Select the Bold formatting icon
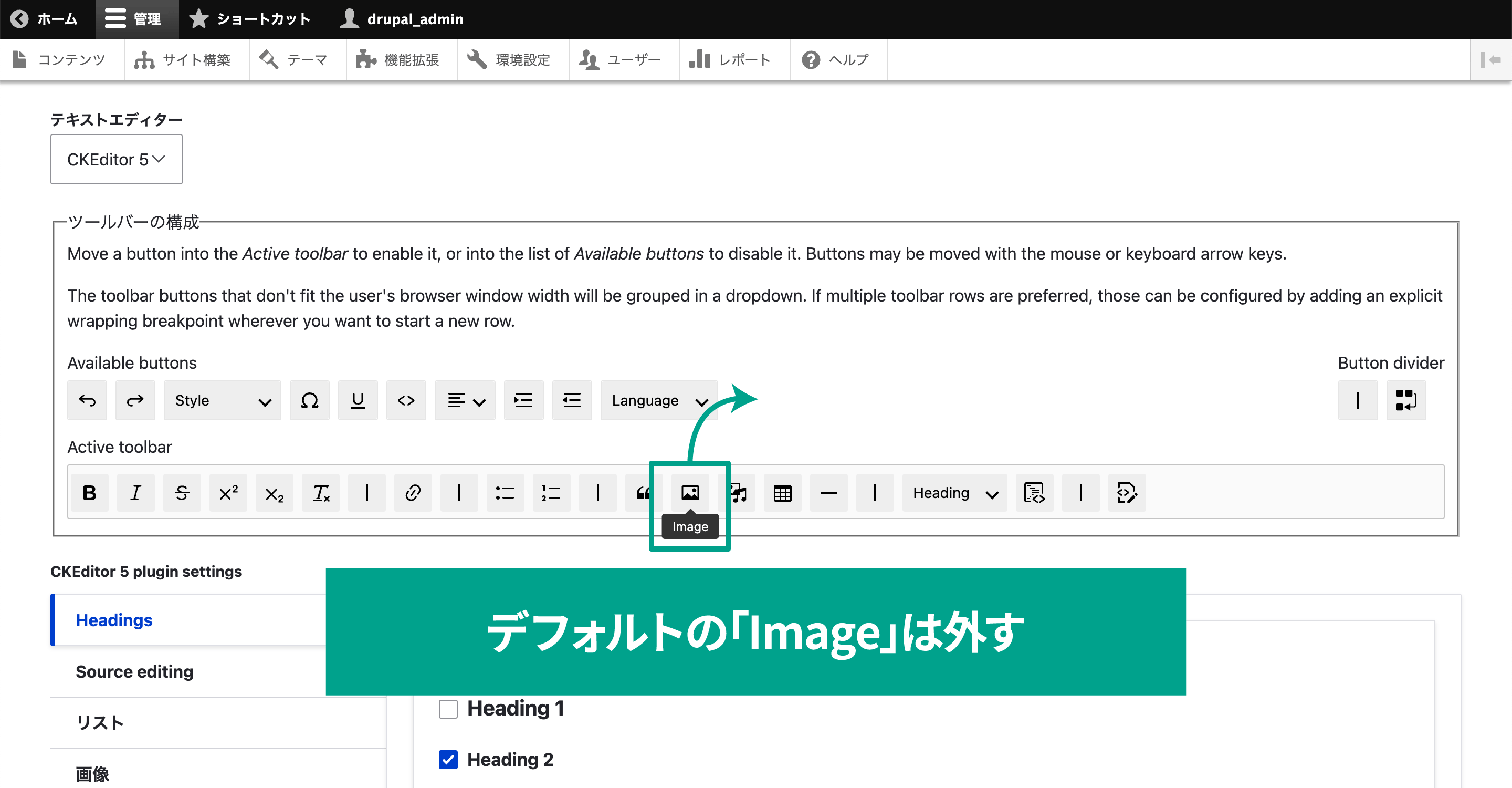The height and width of the screenshot is (788, 1512). [89, 492]
